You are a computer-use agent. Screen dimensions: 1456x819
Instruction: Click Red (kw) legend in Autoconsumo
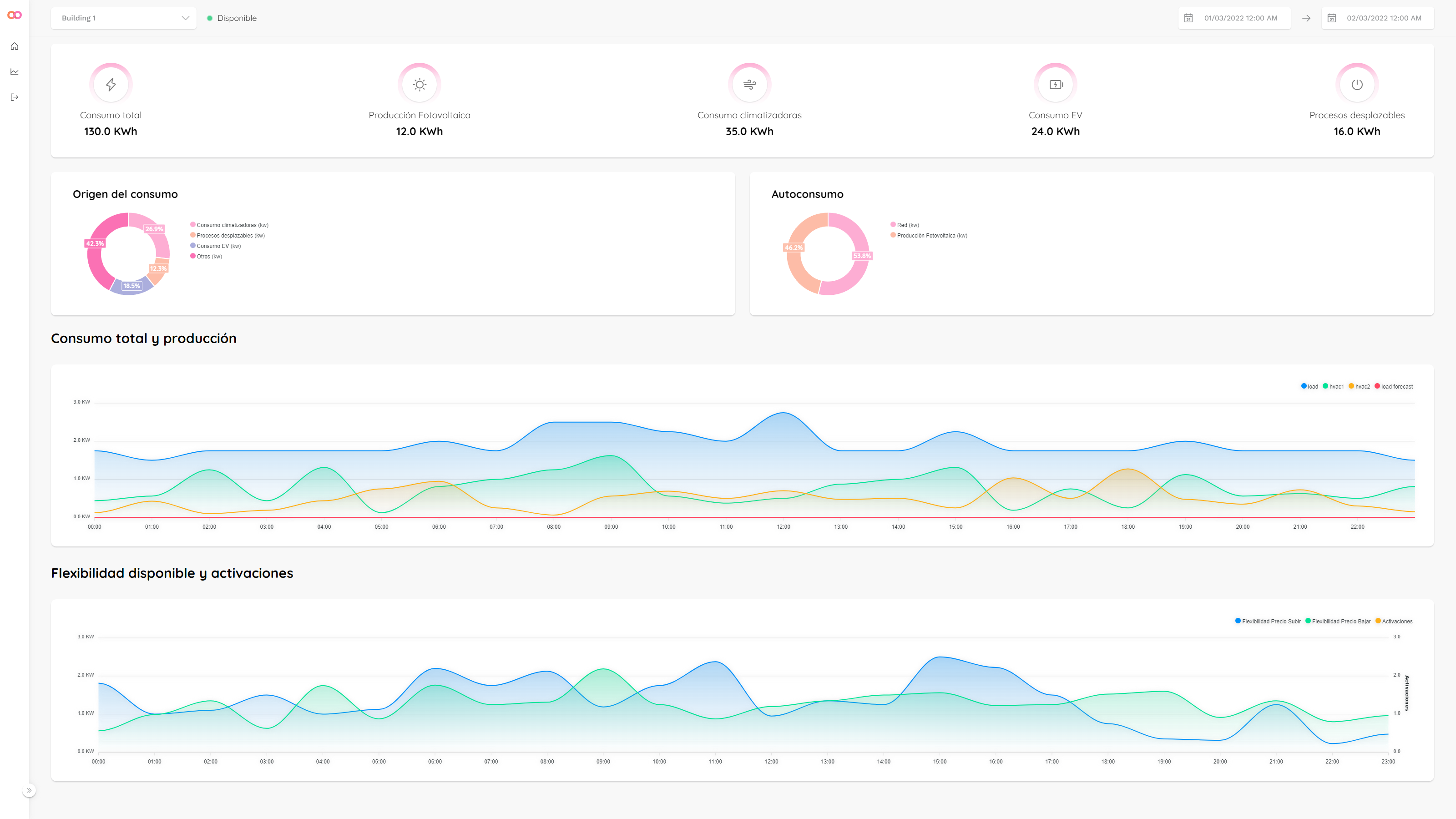pyautogui.click(x=907, y=225)
